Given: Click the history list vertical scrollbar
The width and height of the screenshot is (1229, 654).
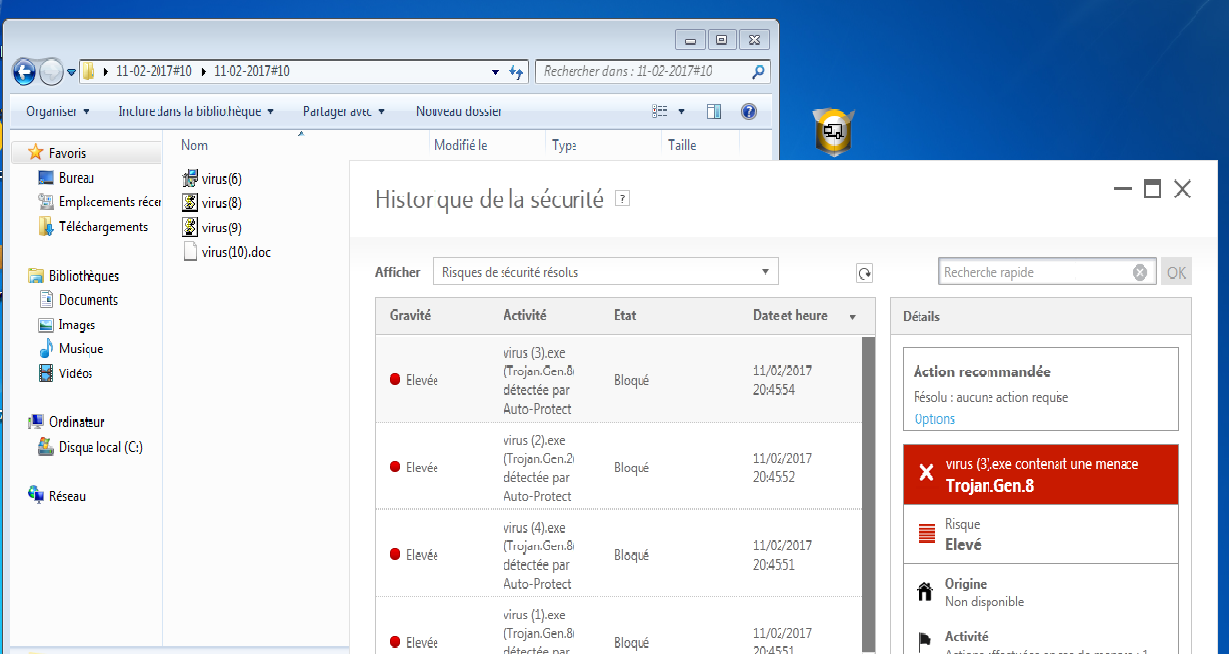Looking at the screenshot, I should [868, 495].
